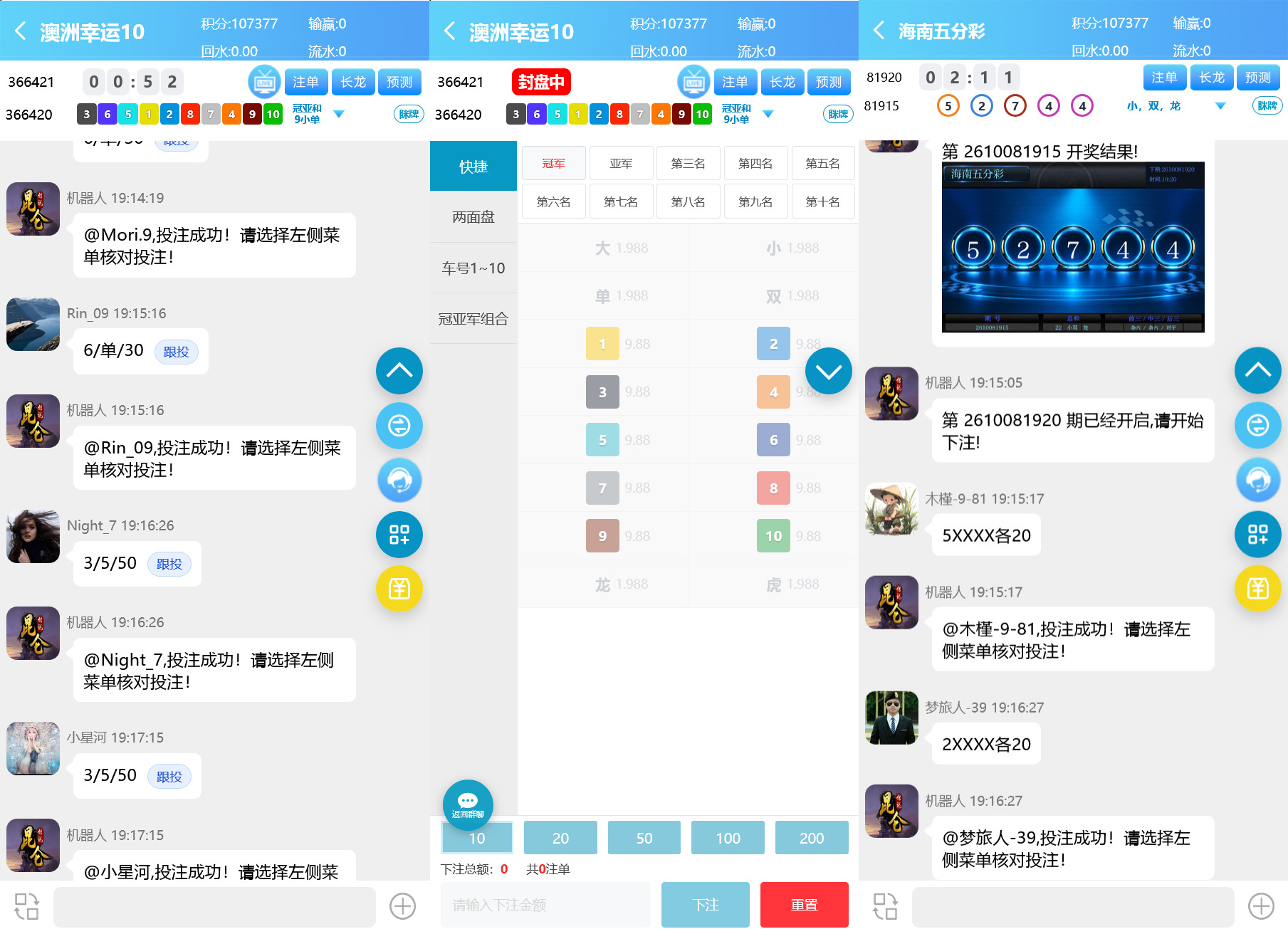Screen dimensions: 1288x934
Task: Open live TV icon in middle betting panel
Action: [x=693, y=82]
